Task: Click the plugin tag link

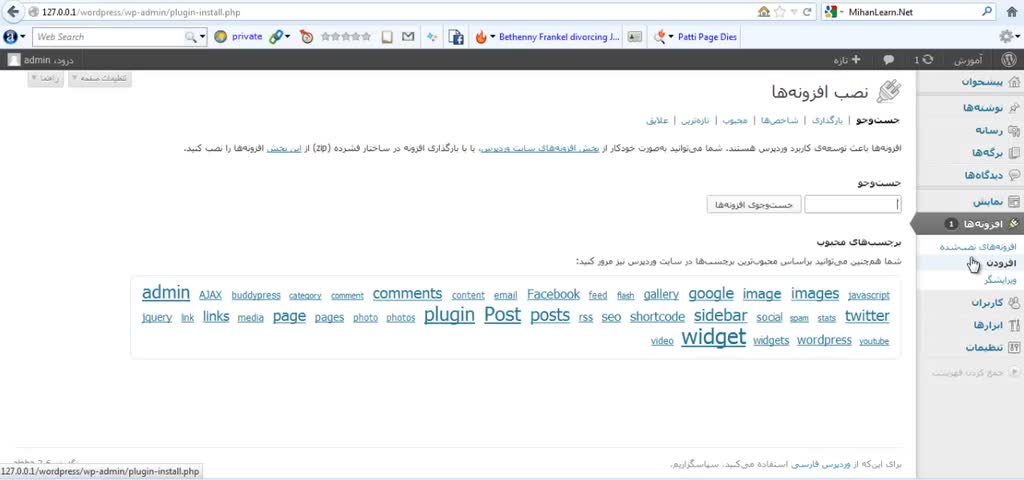Action: (449, 315)
